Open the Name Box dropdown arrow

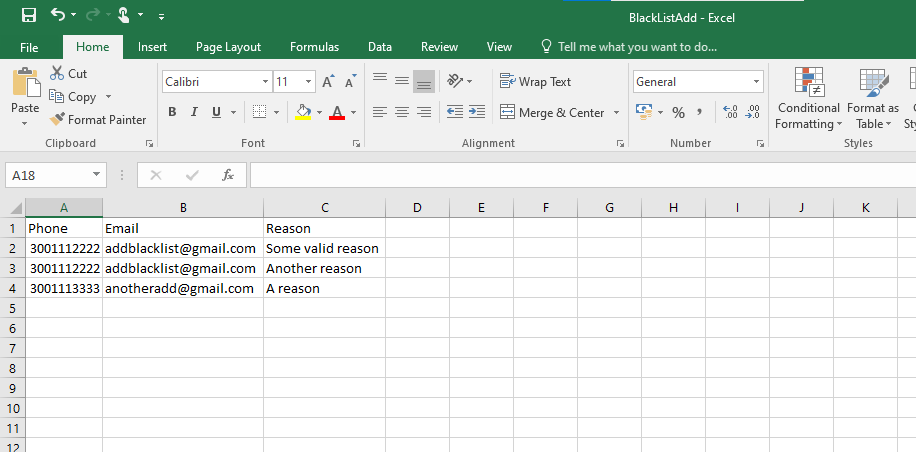pos(97,175)
